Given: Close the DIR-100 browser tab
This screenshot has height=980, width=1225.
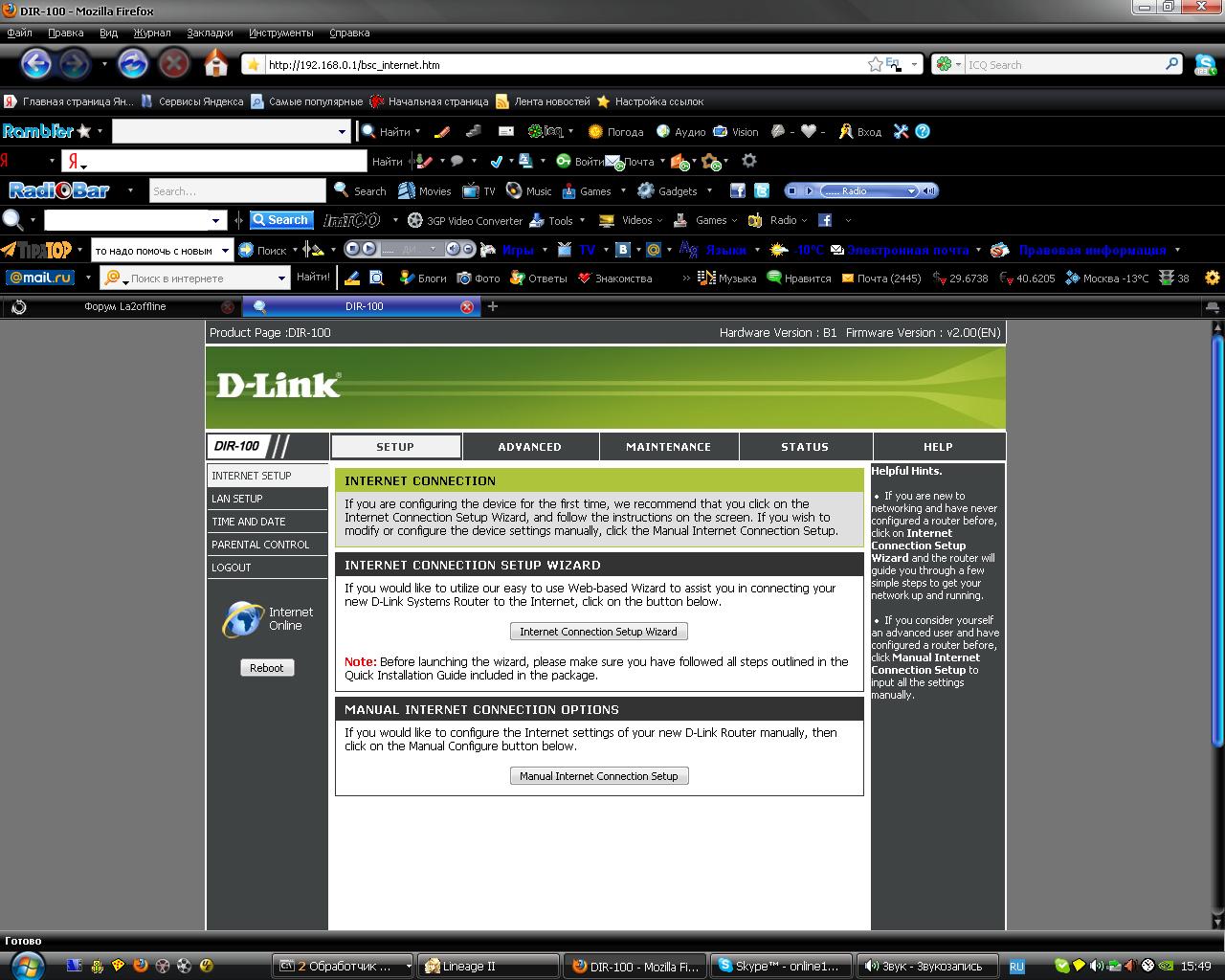Looking at the screenshot, I should tap(467, 306).
